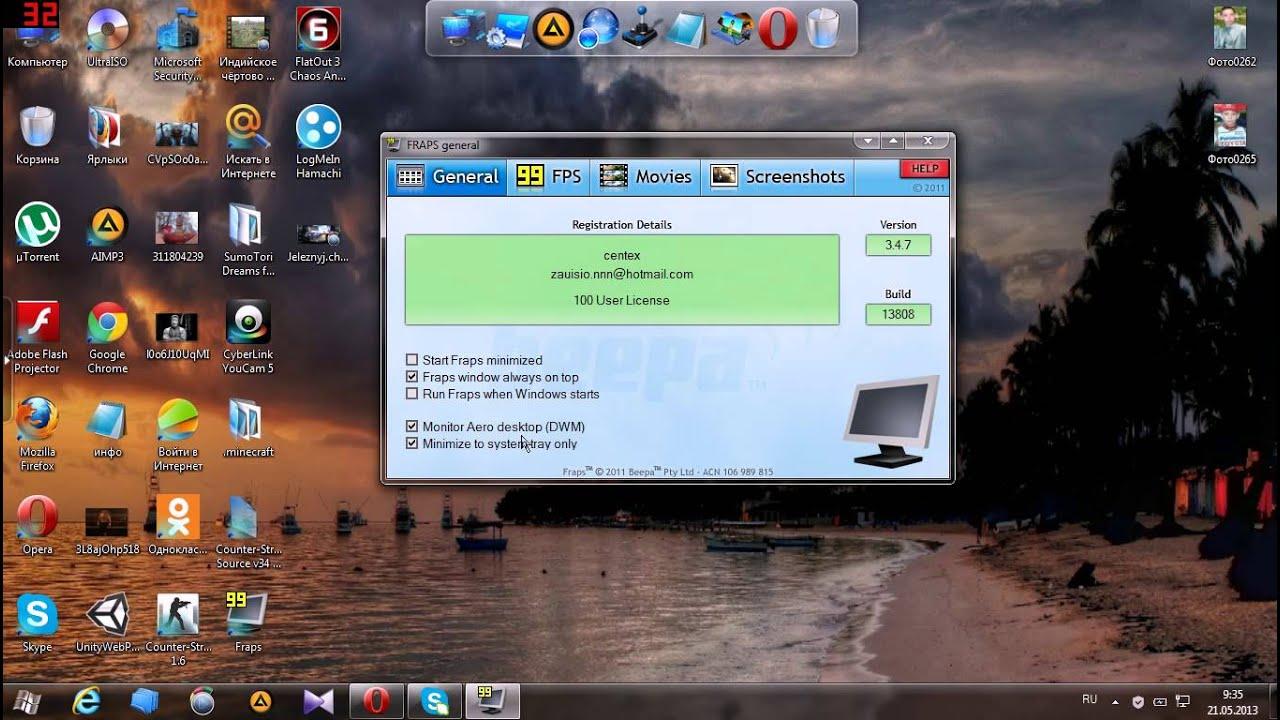The width and height of the screenshot is (1280, 720).
Task: Launch Google Chrome from desktop
Action: tap(107, 338)
